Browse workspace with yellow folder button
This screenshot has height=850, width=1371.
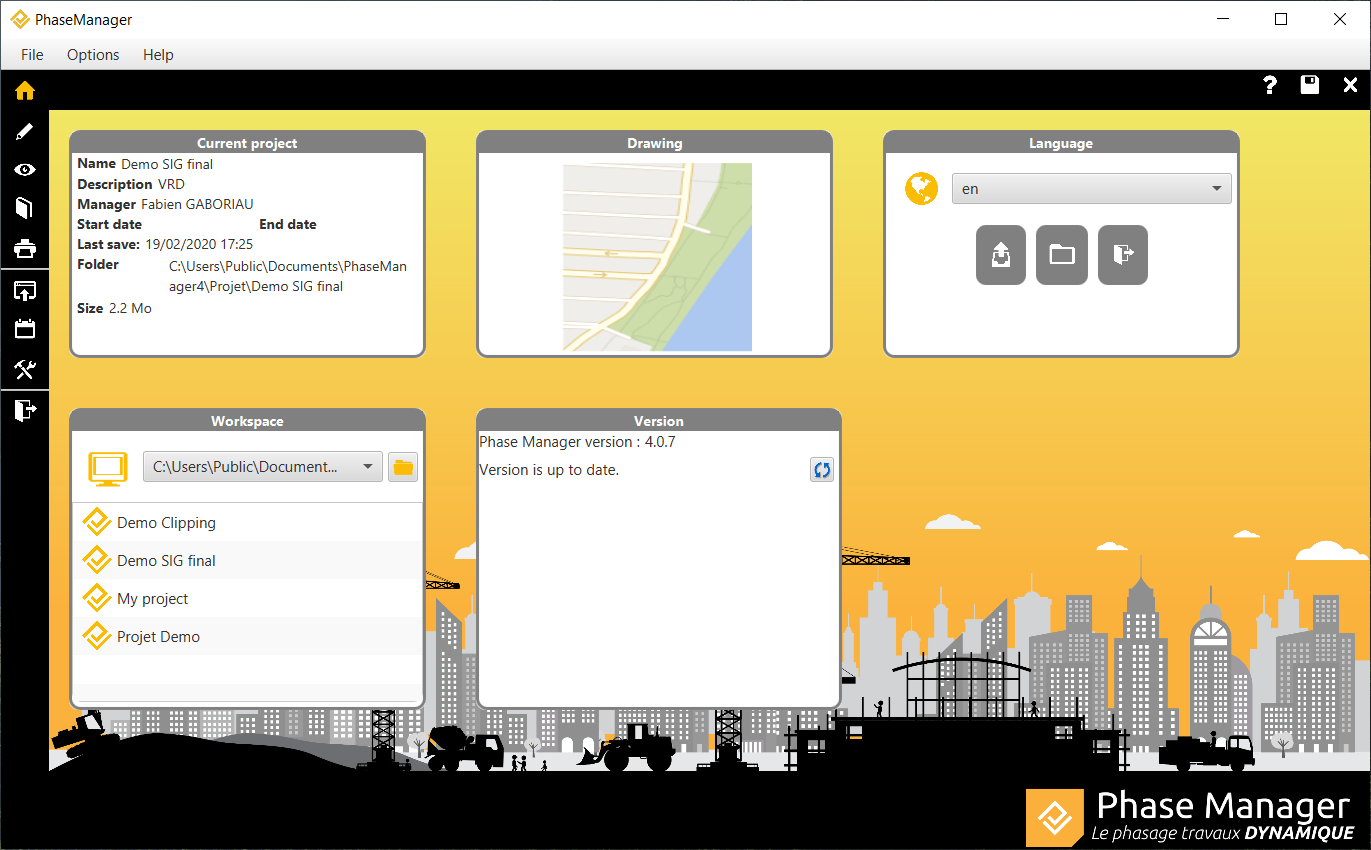point(403,467)
